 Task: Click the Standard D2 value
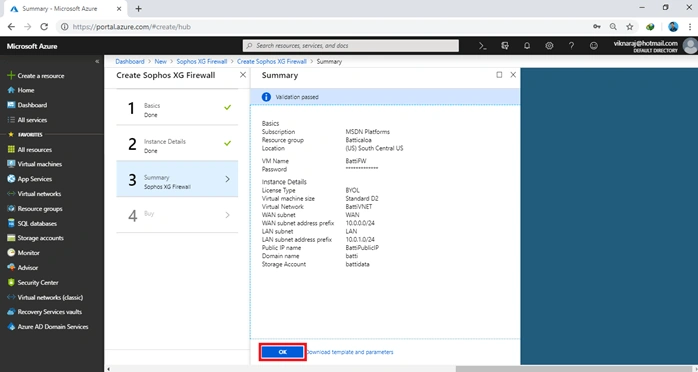click(362, 198)
